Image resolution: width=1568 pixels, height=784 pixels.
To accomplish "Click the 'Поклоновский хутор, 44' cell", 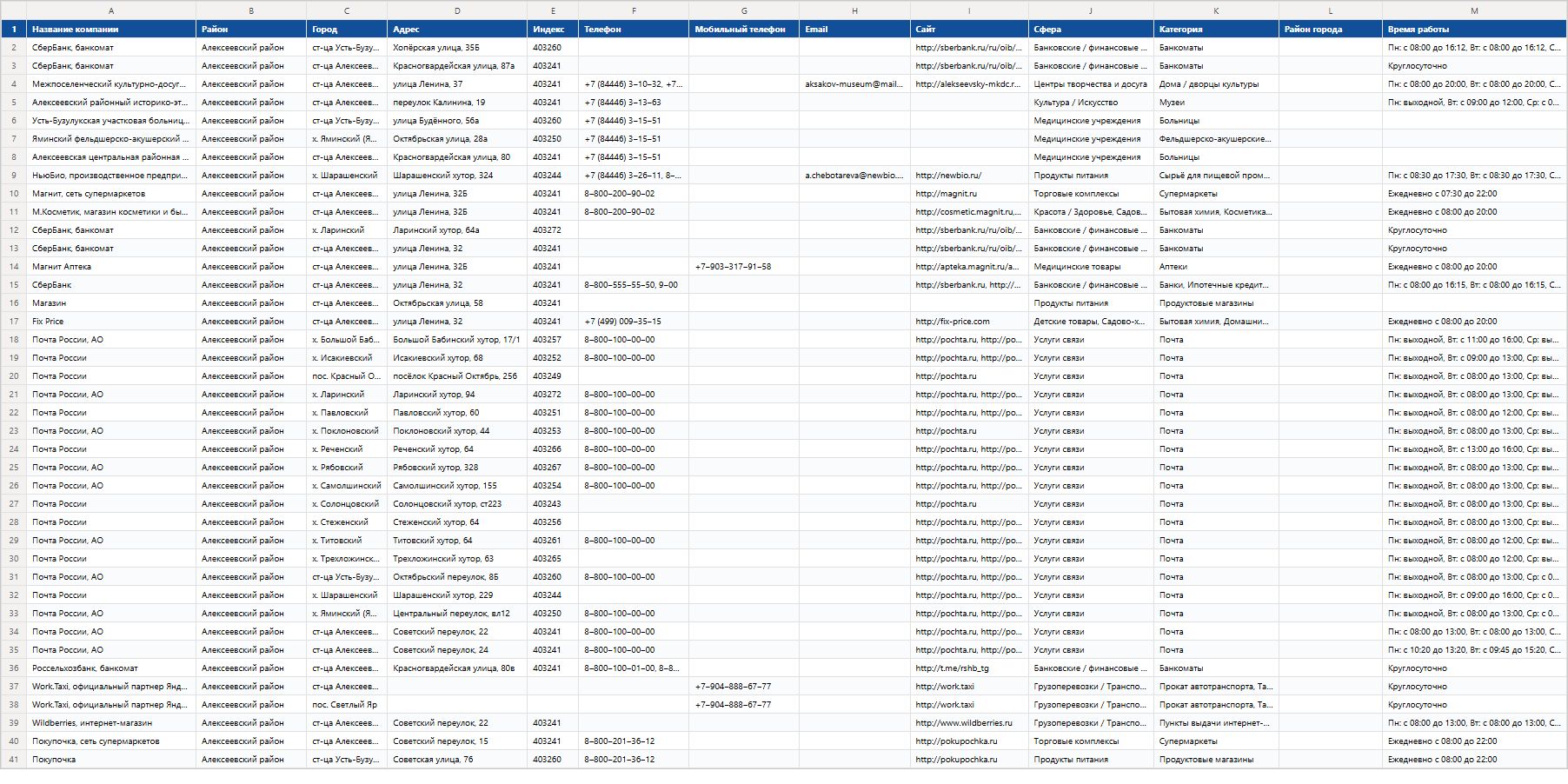I will point(457,431).
